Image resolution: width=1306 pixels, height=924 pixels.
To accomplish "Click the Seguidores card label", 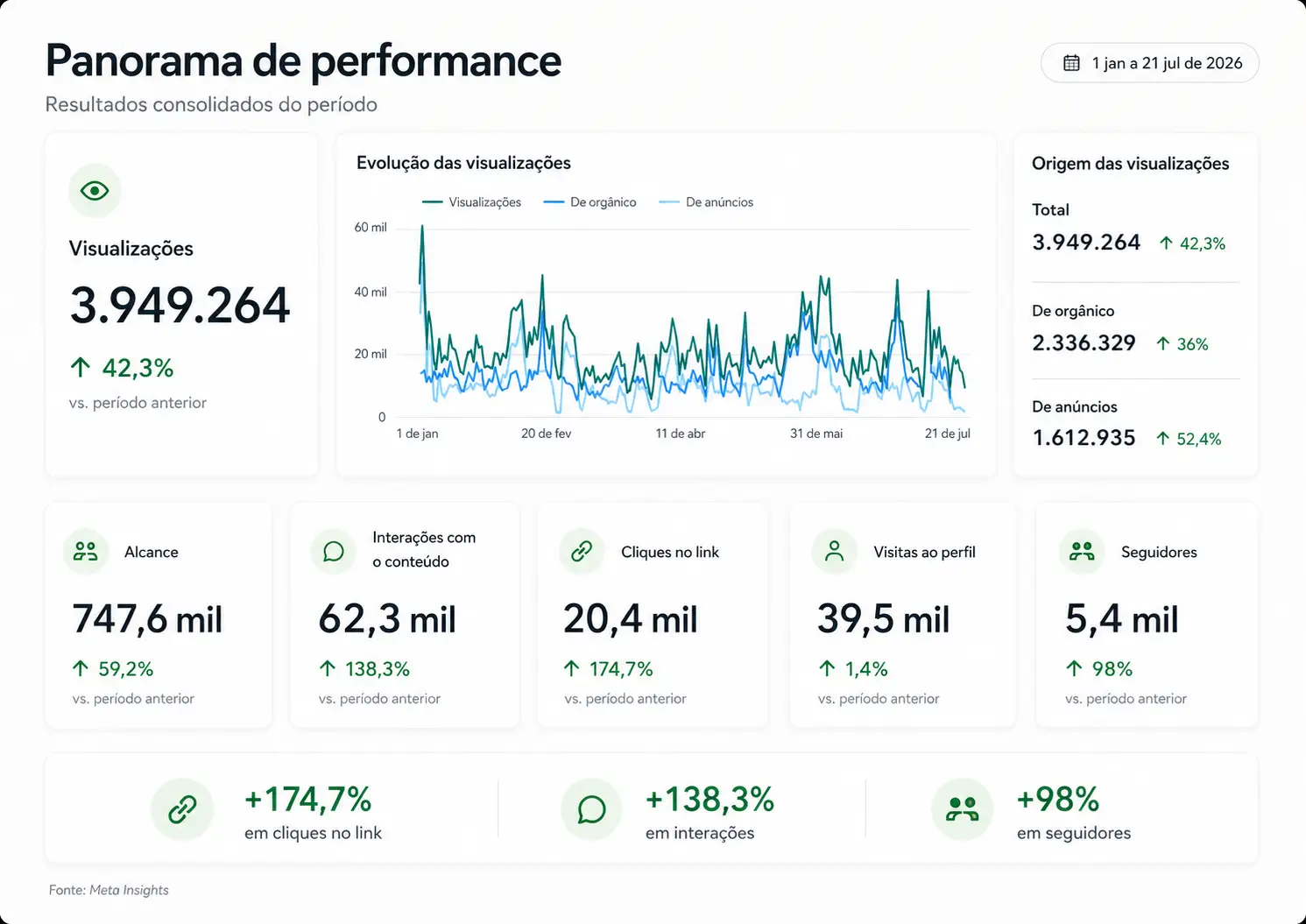I will tap(1159, 552).
